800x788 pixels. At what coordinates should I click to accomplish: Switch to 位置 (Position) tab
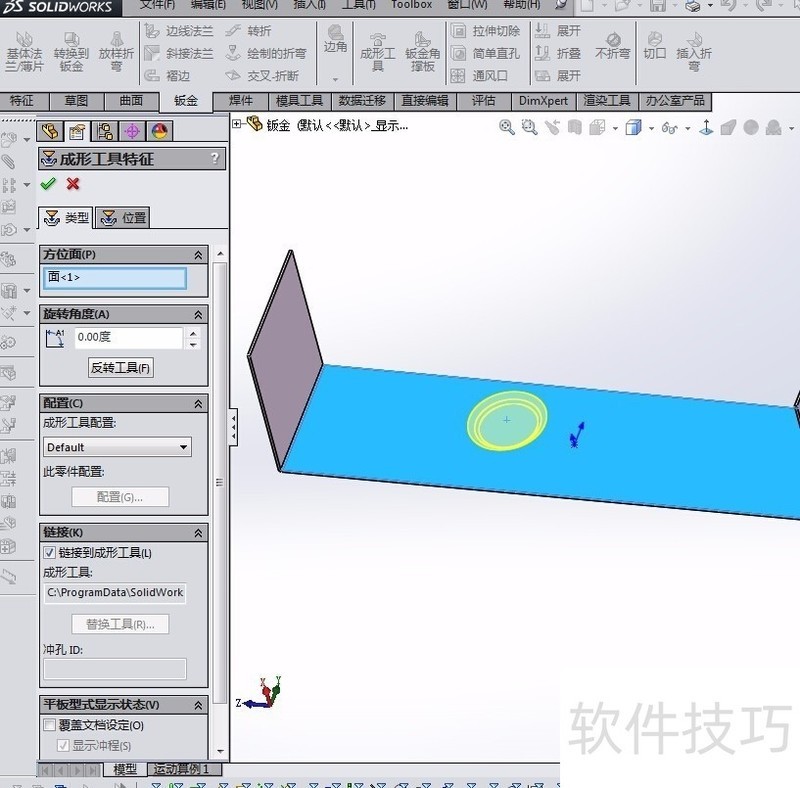pyautogui.click(x=122, y=218)
